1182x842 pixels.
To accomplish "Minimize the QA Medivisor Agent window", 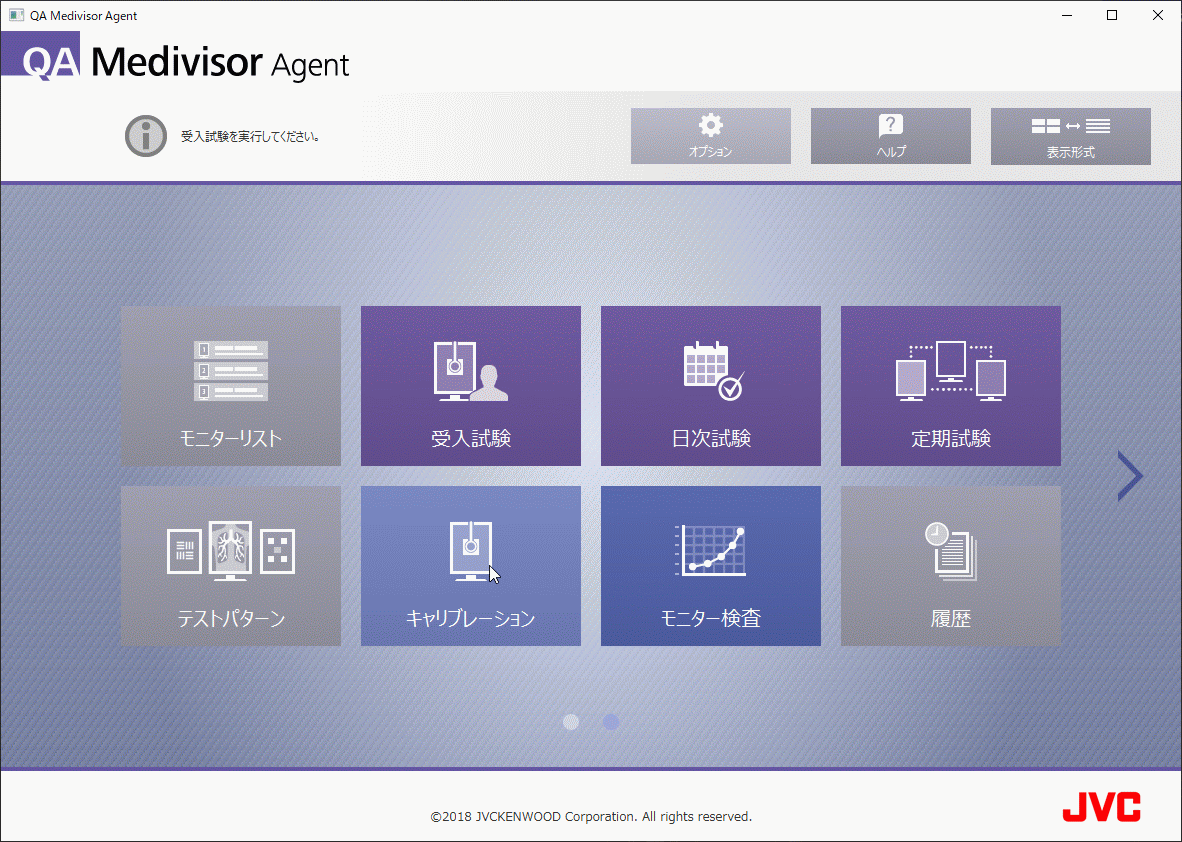I will coord(1067,15).
